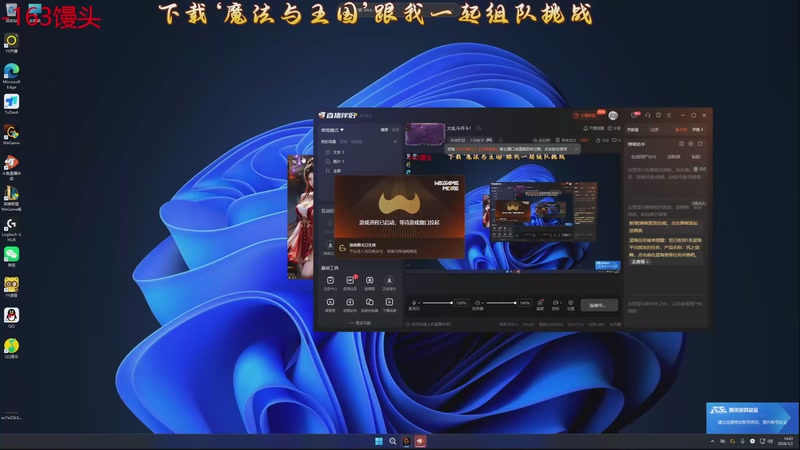Image resolution: width=800 pixels, height=450 pixels.
Task: Open the speaker device dropdown arrow
Action: pos(483,303)
